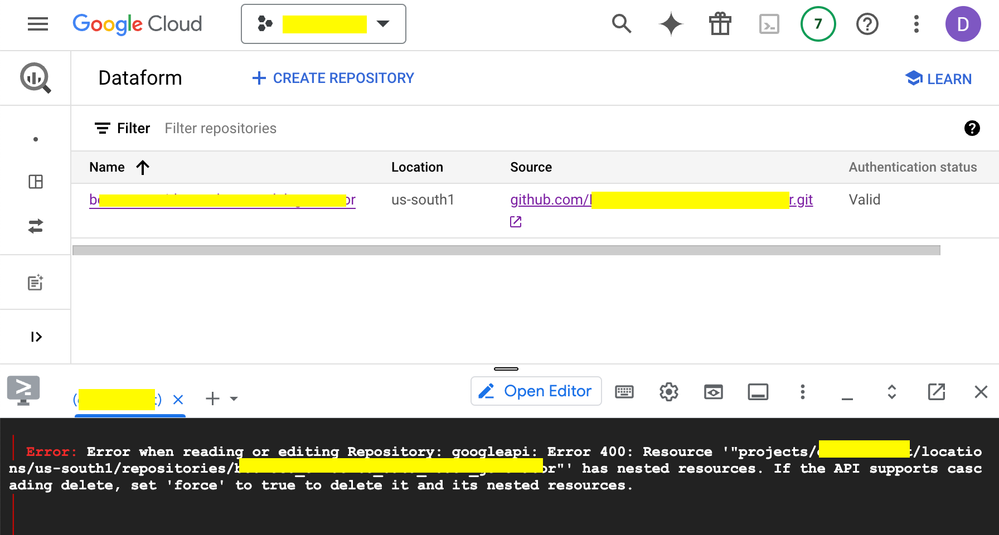Open Cloud Shell in new window
The width and height of the screenshot is (999, 535).
pos(937,392)
